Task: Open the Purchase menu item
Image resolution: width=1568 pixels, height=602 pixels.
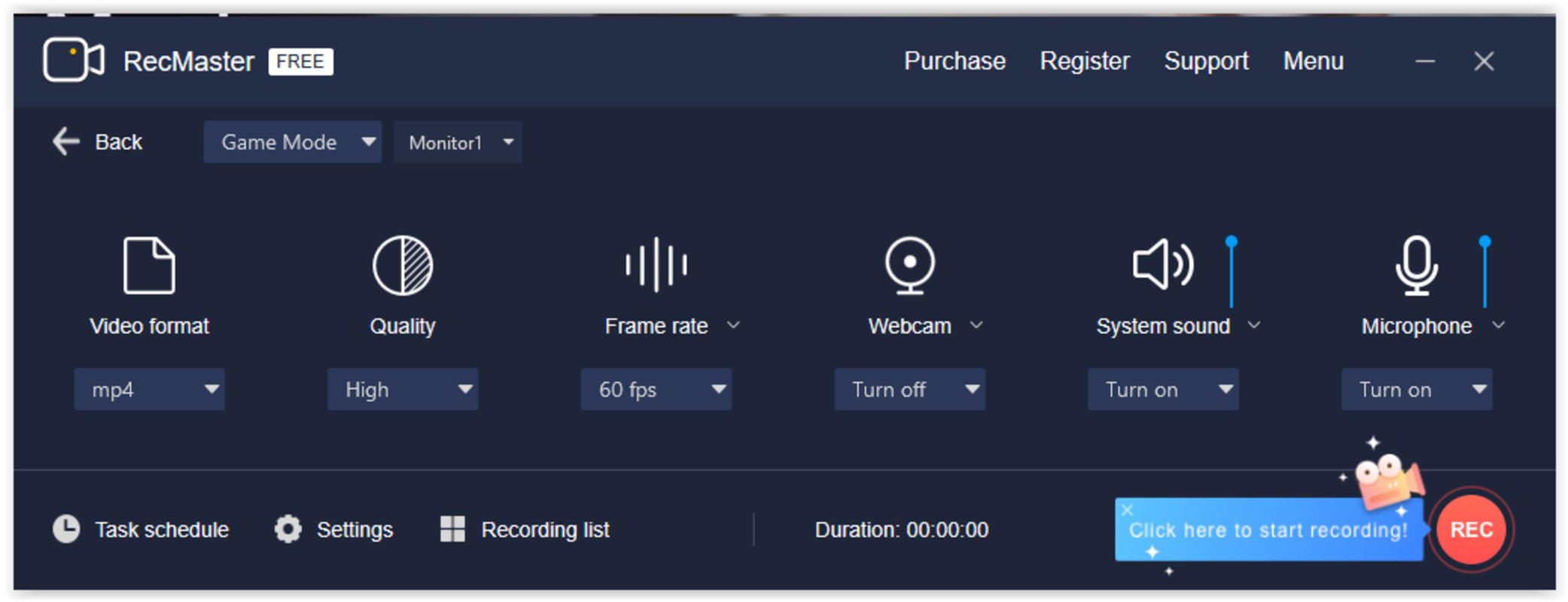Action: point(955,61)
